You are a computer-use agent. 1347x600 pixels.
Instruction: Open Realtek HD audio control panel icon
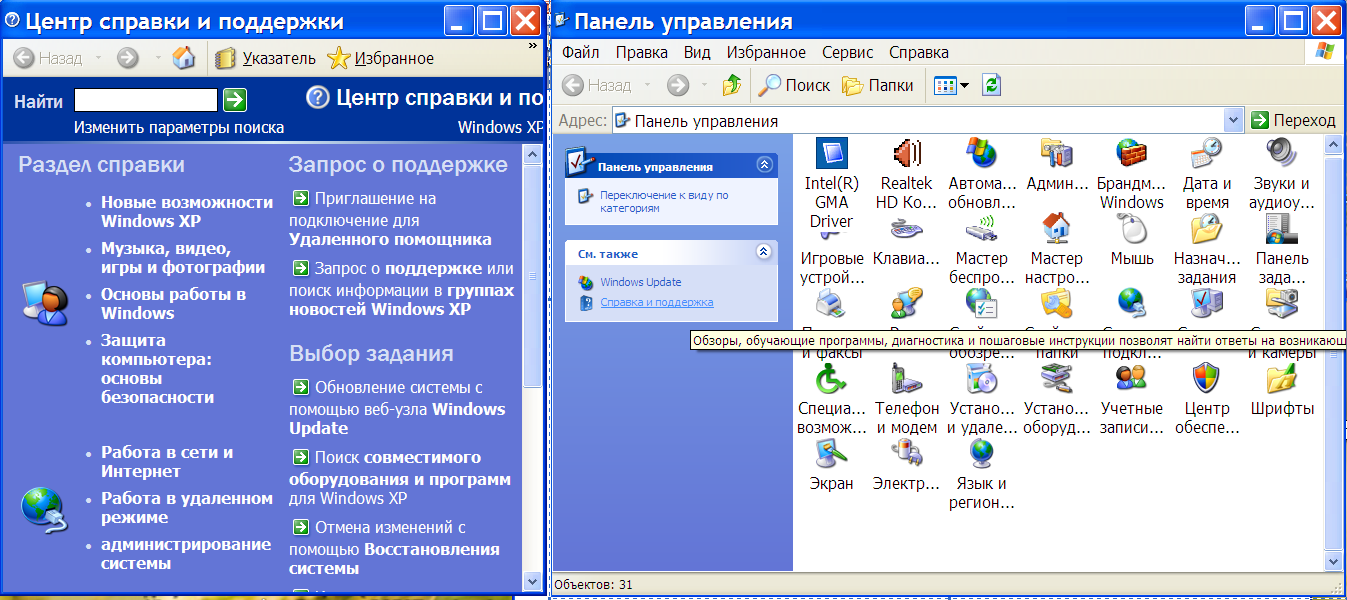coord(906,154)
